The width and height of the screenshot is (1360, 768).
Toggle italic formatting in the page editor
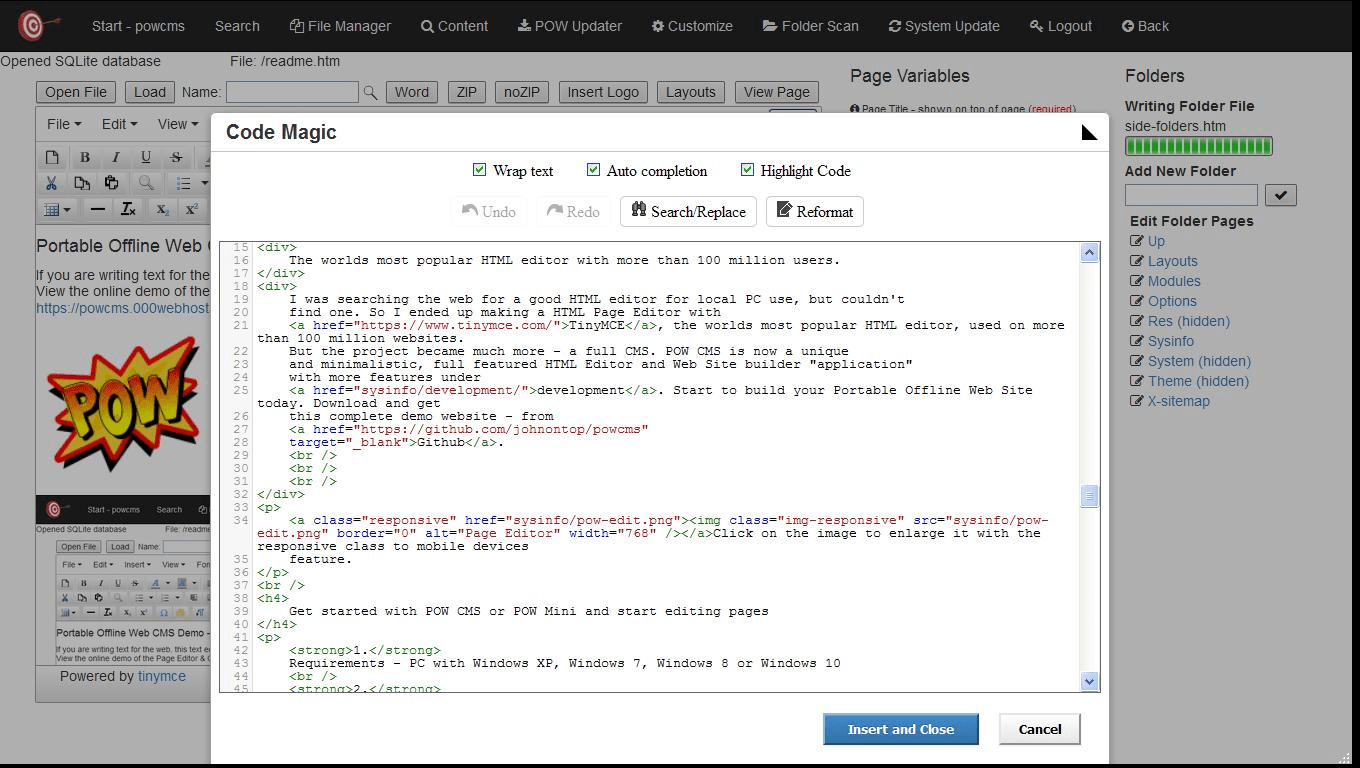coord(115,157)
